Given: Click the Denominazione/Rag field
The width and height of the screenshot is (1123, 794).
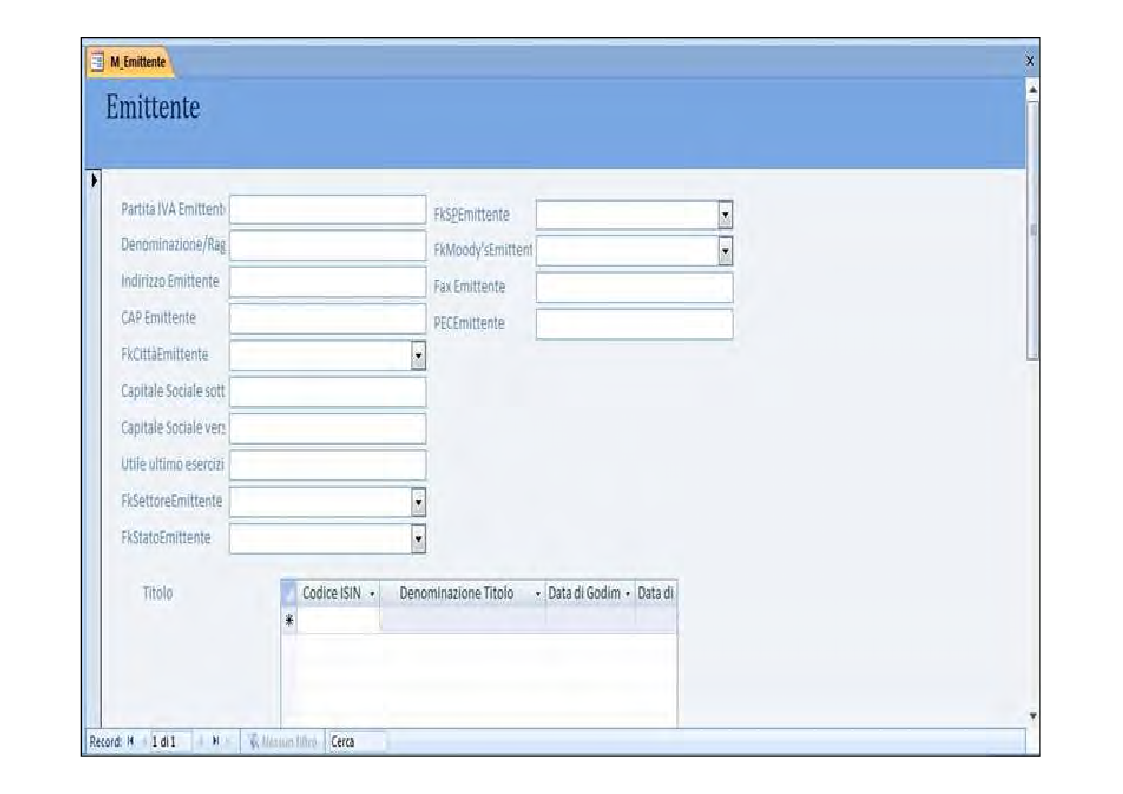Looking at the screenshot, I should [327, 246].
